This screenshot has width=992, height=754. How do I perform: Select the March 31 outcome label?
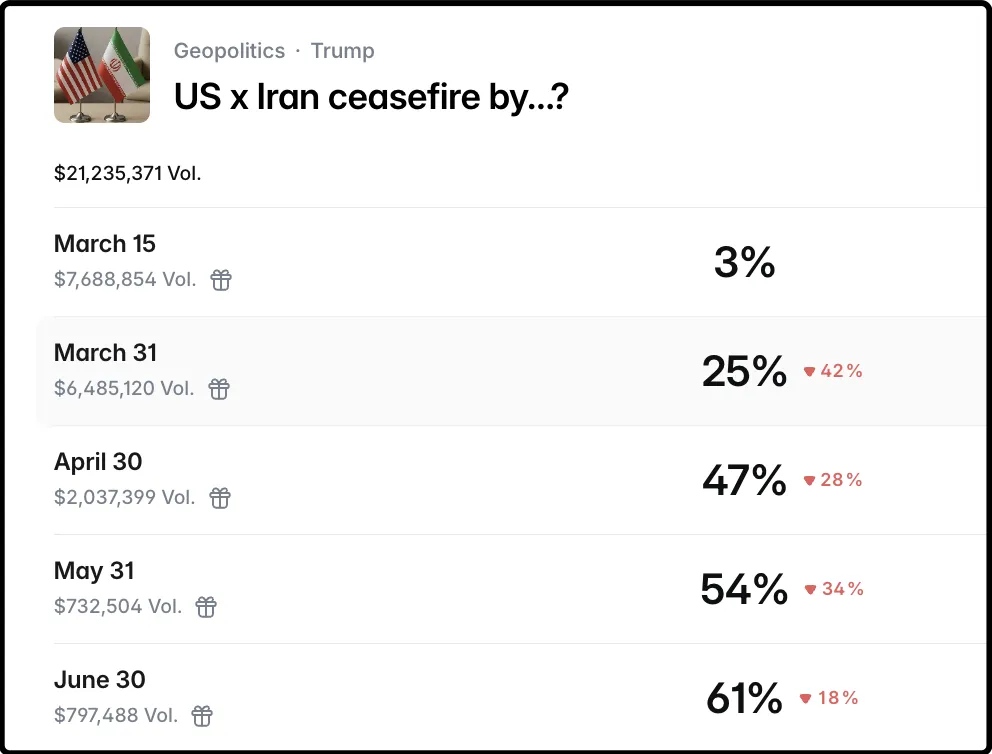click(x=105, y=353)
